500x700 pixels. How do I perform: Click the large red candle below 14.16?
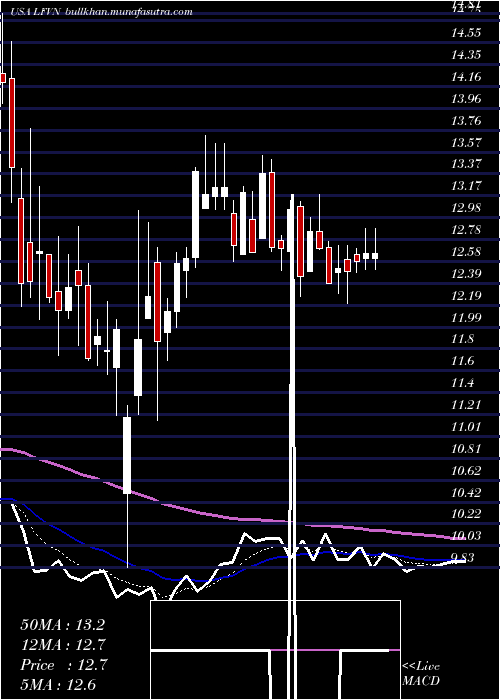[x=12, y=123]
